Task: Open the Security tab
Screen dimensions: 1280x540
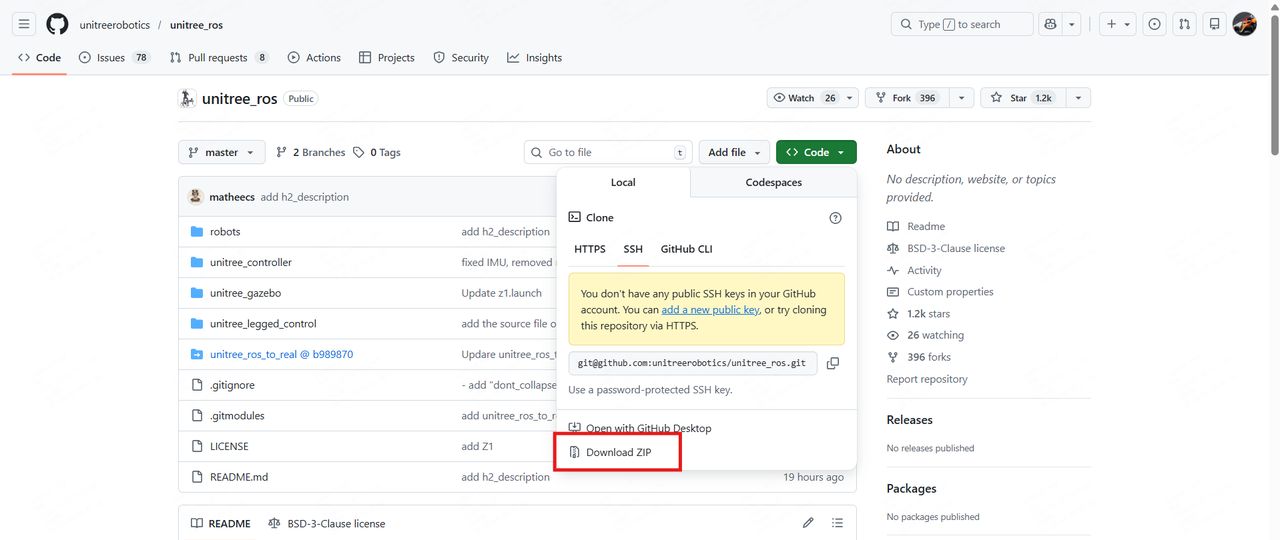Action: [x=461, y=58]
